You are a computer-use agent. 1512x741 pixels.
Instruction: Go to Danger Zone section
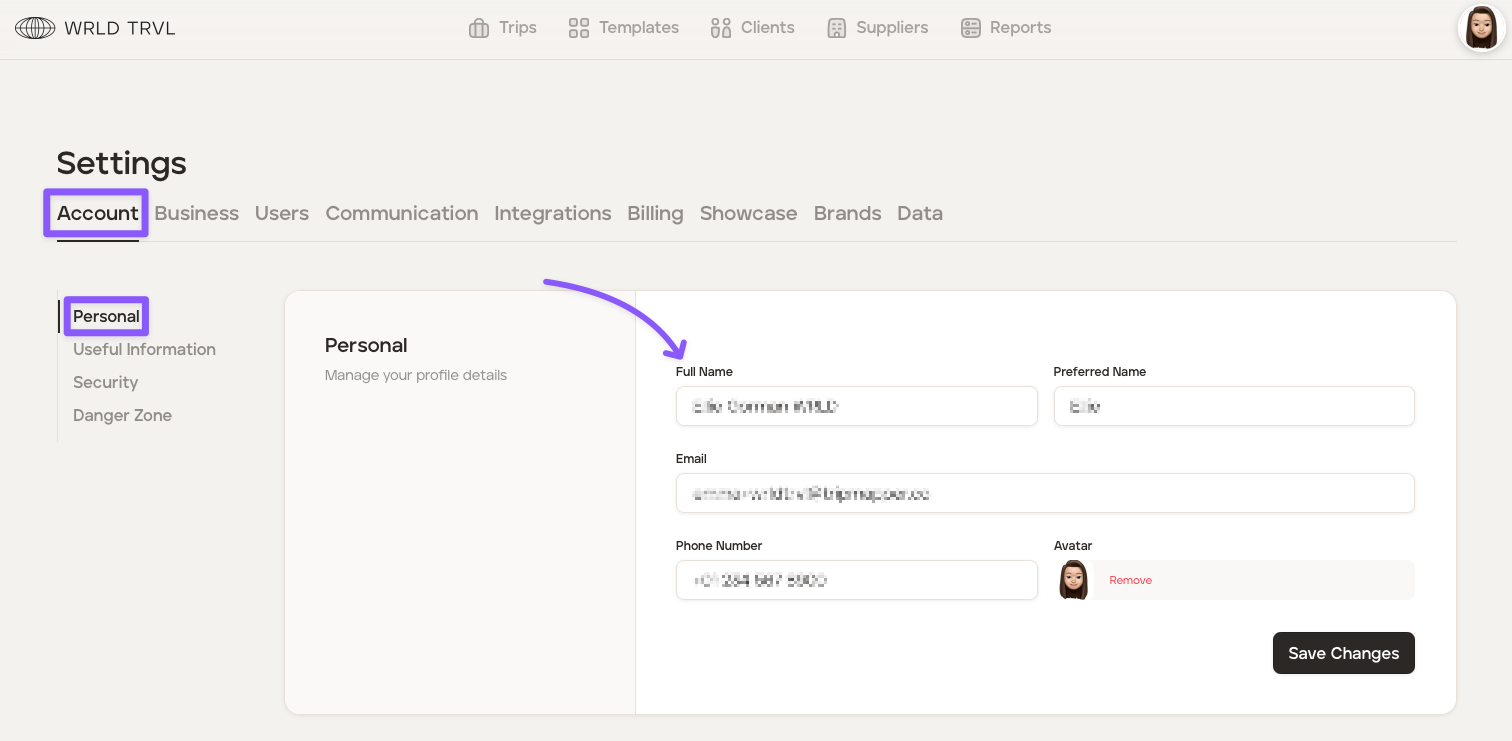click(x=122, y=415)
